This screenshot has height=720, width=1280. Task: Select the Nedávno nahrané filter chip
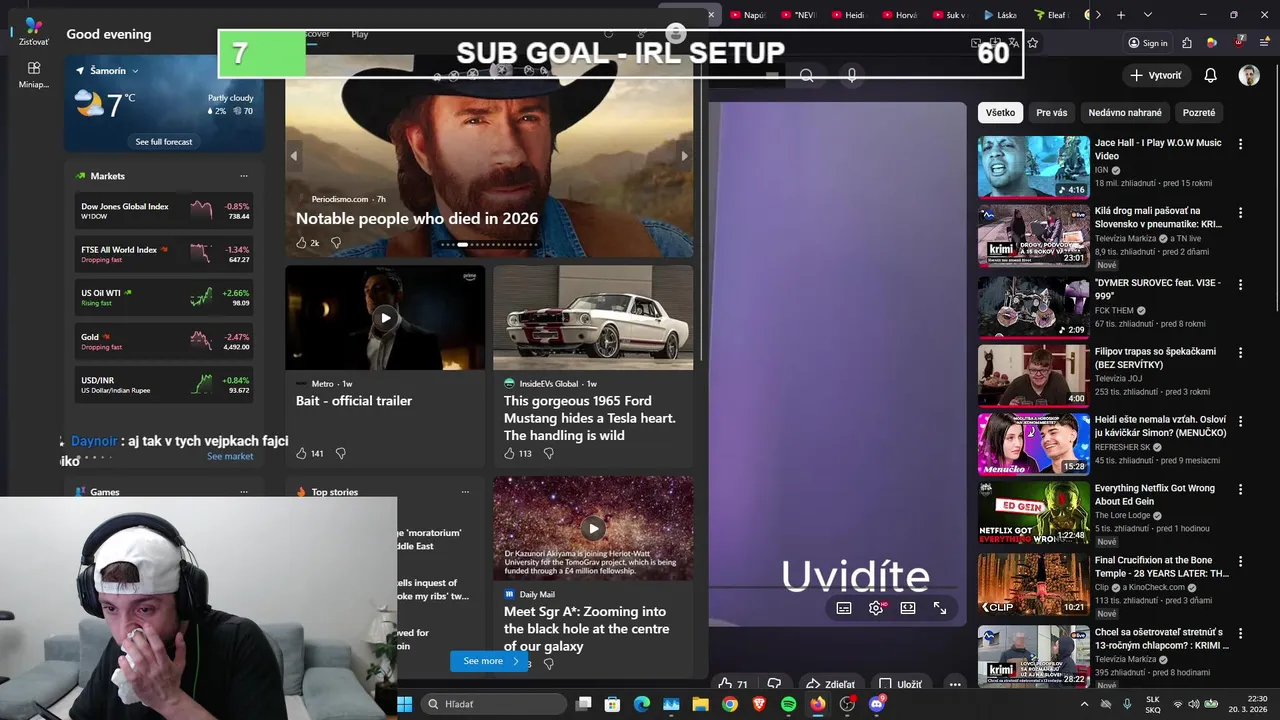[x=1125, y=113]
